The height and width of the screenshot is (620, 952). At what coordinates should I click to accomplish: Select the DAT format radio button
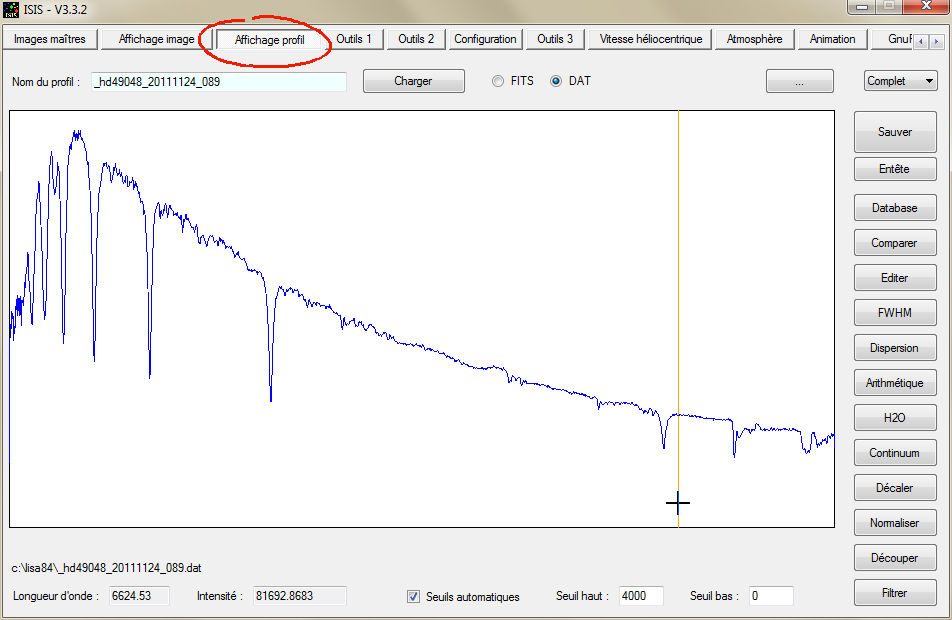point(556,81)
